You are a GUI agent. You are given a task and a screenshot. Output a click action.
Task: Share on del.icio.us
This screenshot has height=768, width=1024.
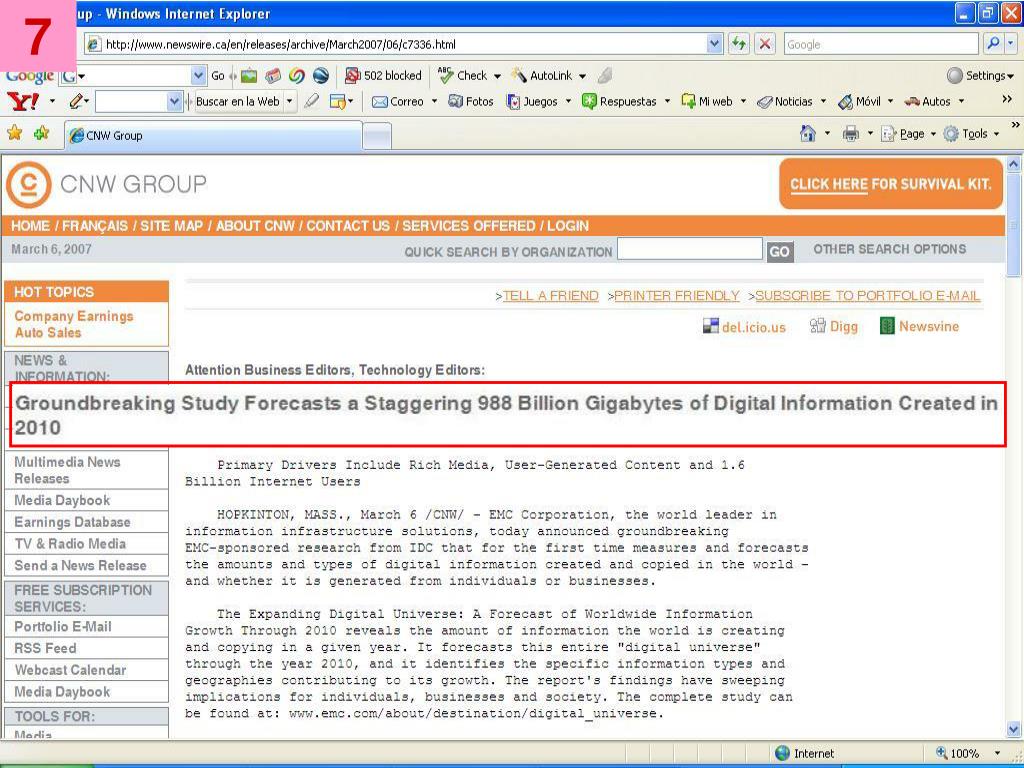[x=744, y=327]
